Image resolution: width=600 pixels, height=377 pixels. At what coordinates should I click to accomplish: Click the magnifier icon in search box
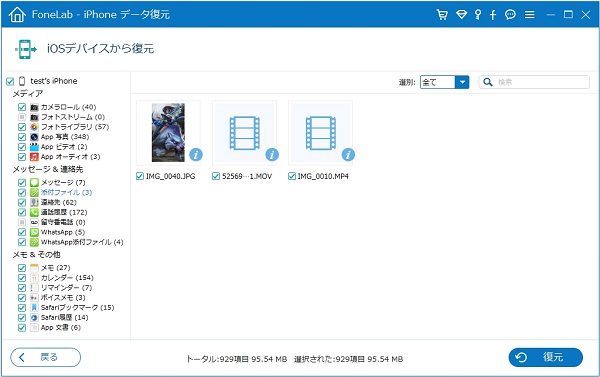488,82
